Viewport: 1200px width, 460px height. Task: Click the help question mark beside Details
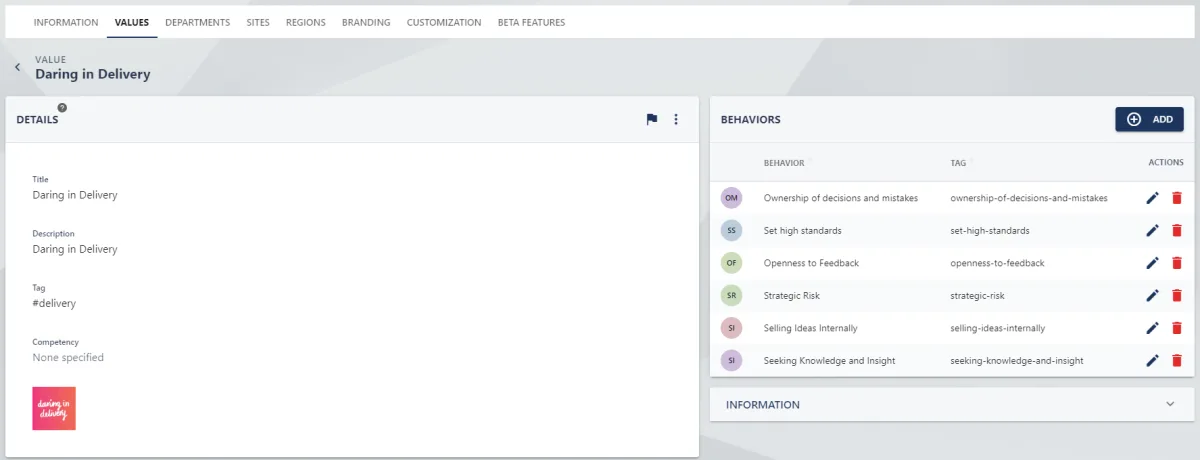62,107
